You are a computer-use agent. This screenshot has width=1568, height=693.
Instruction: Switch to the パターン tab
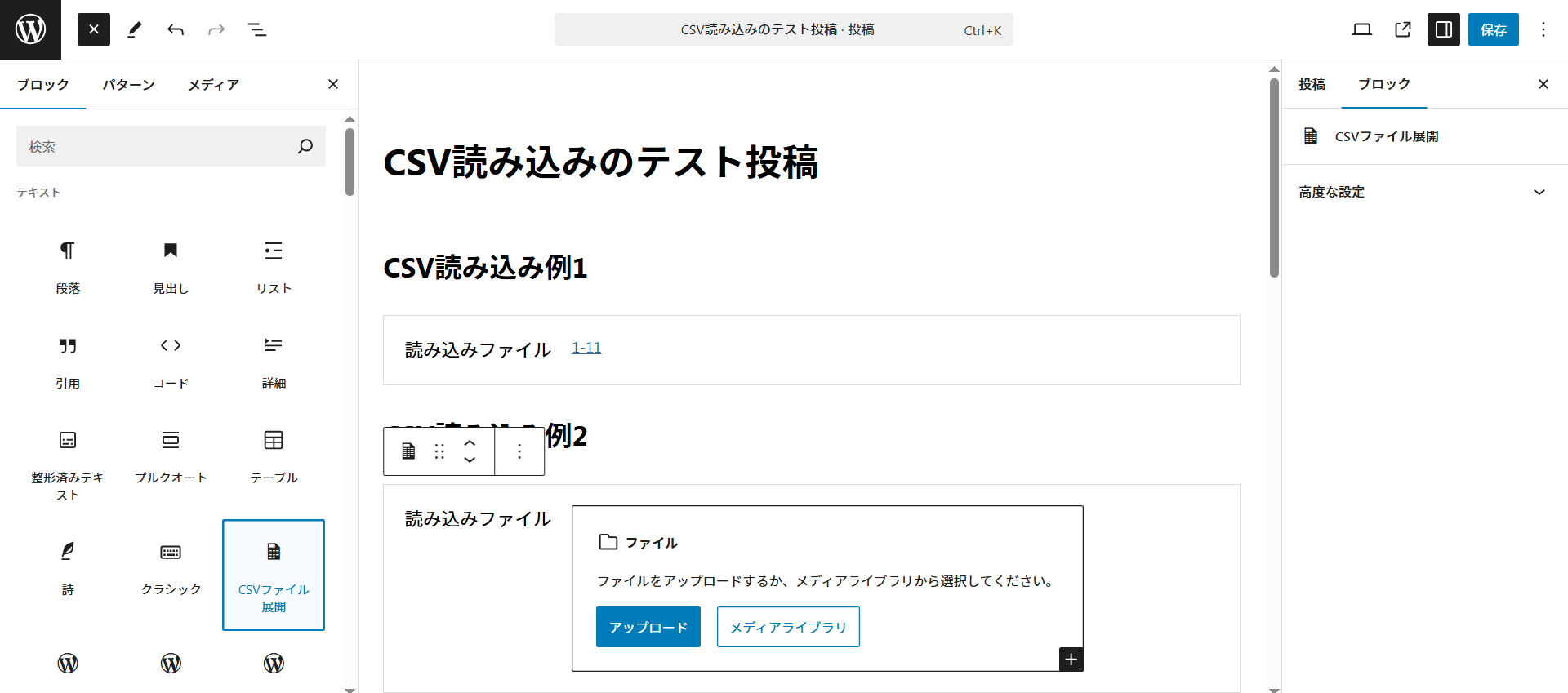click(x=128, y=85)
